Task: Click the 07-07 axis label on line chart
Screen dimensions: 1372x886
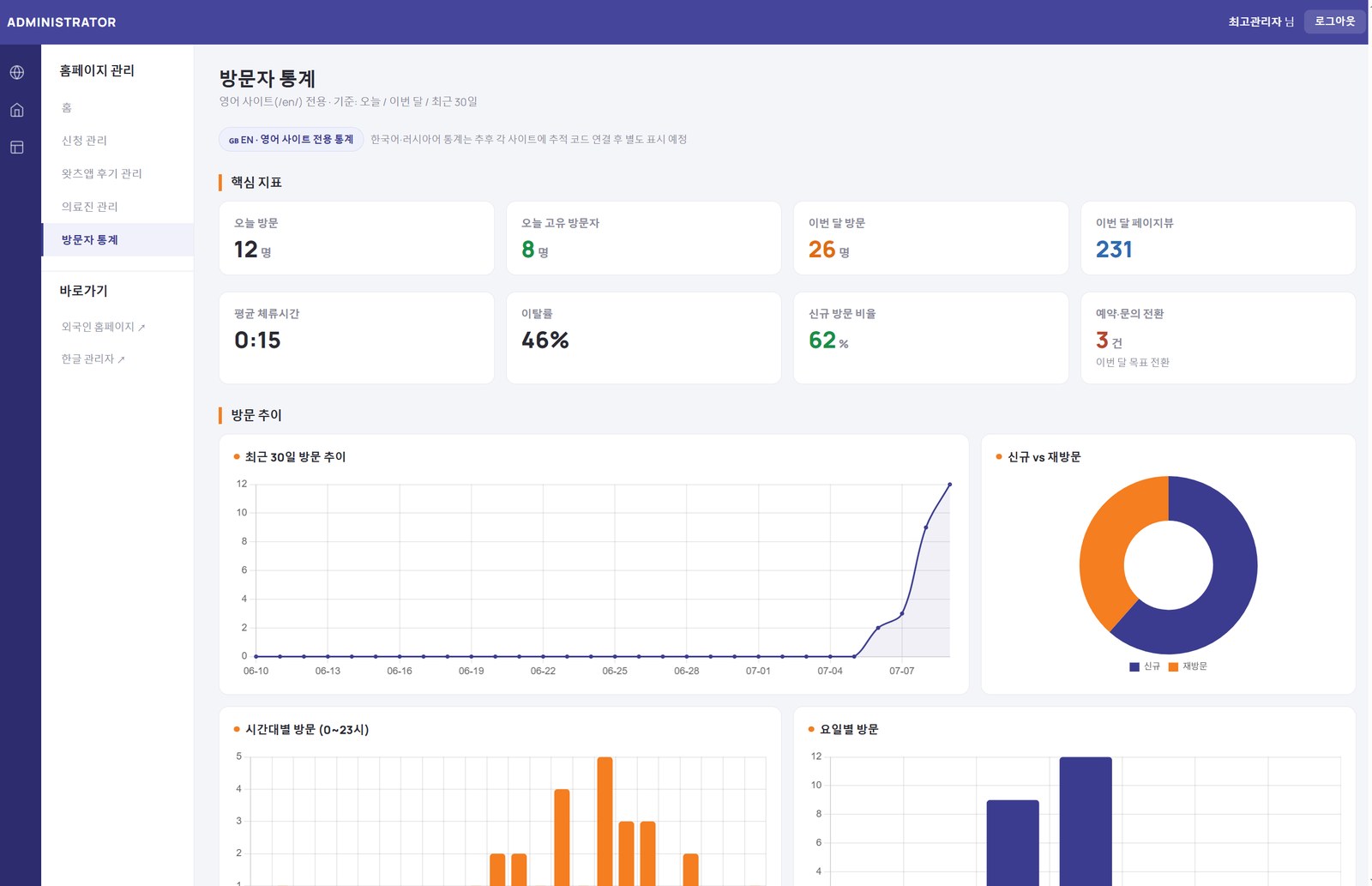Action: pos(901,671)
